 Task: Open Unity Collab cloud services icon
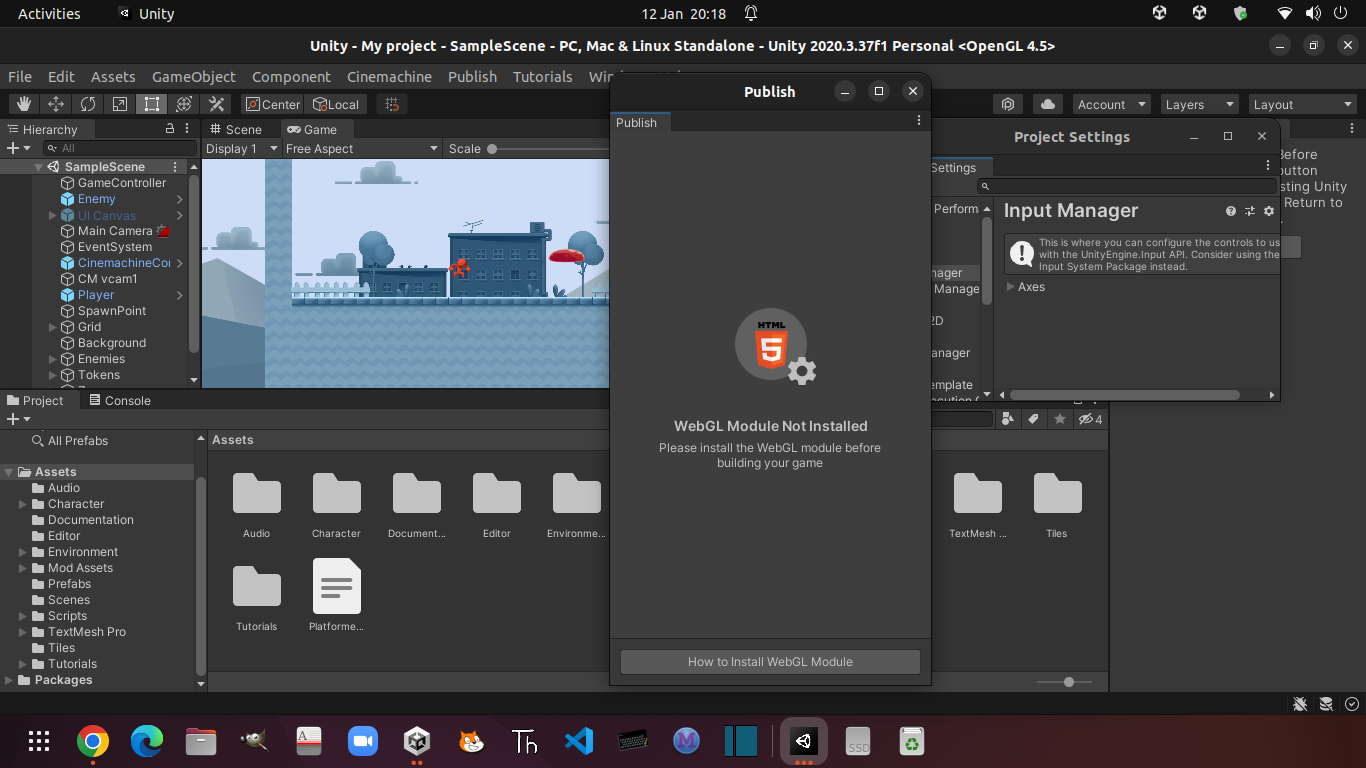[1047, 104]
